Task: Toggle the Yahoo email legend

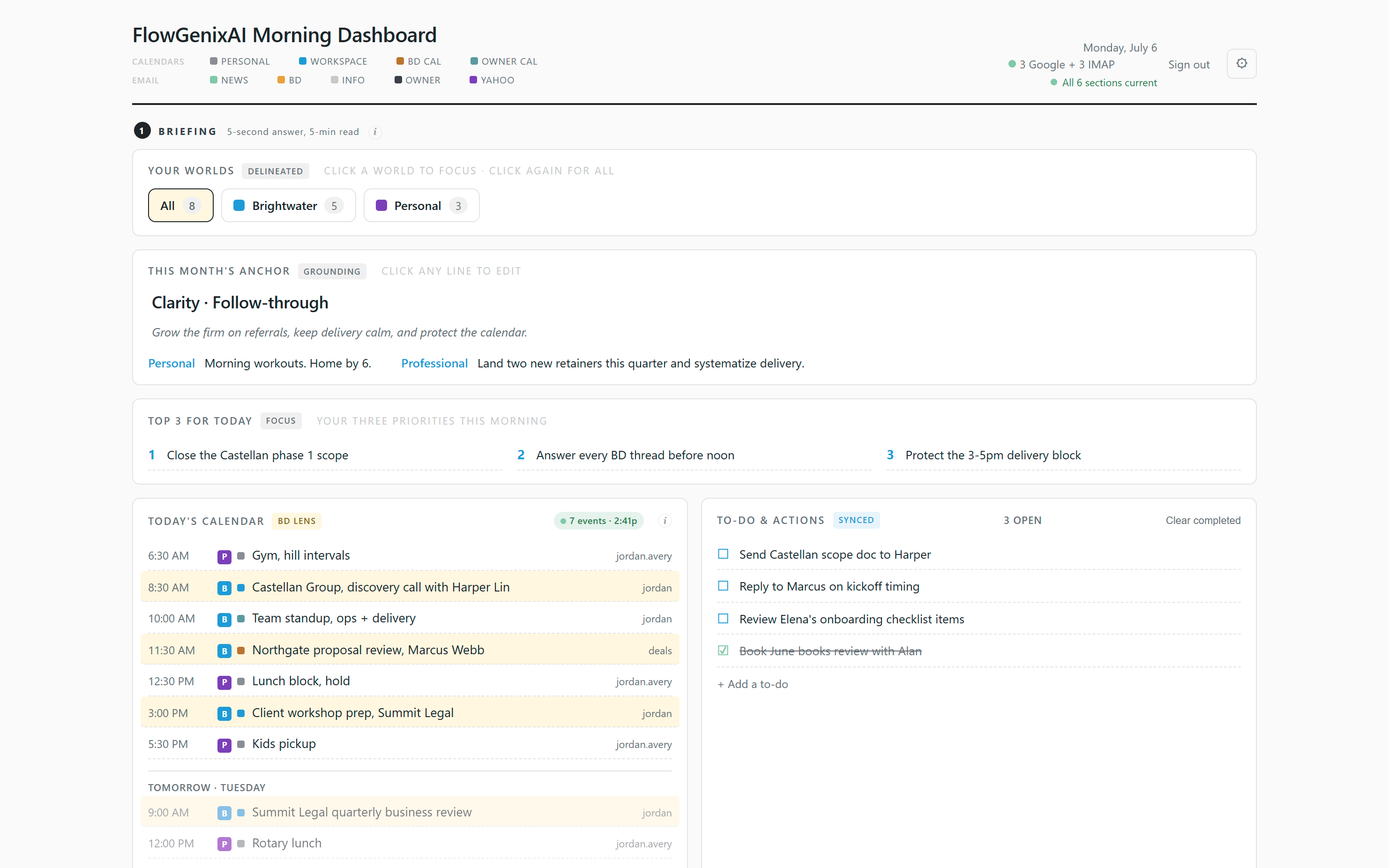Action: (x=492, y=80)
